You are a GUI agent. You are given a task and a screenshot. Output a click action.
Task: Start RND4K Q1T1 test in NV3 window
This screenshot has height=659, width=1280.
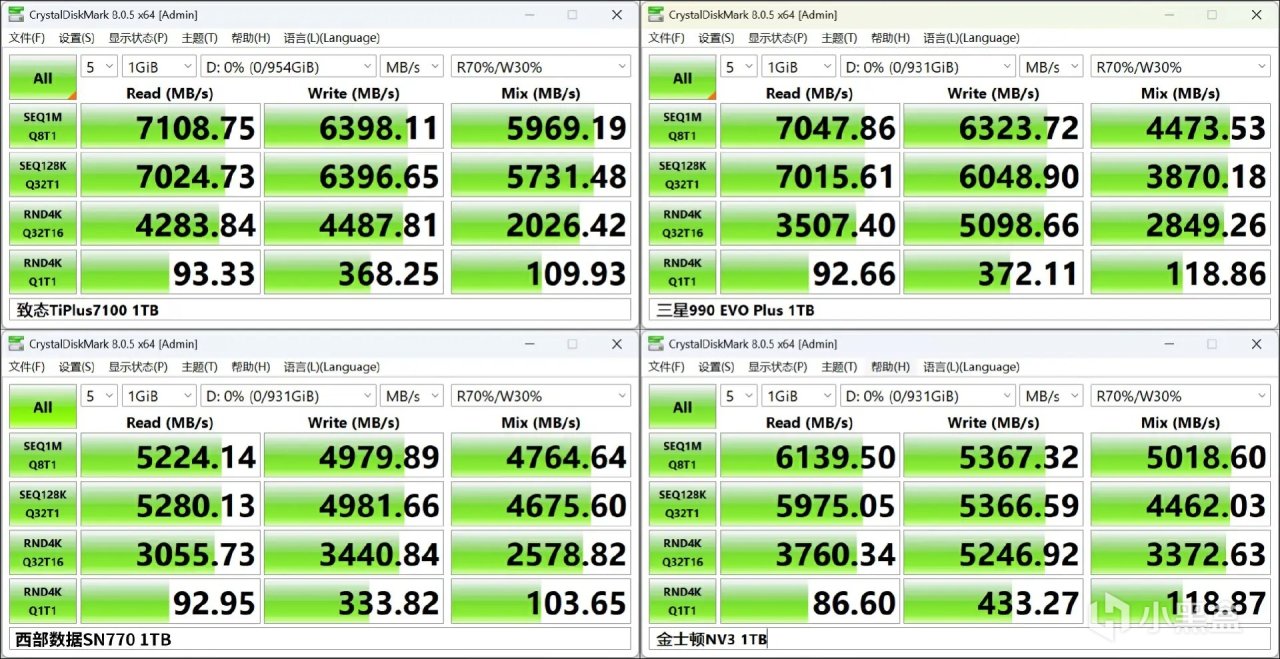(683, 601)
